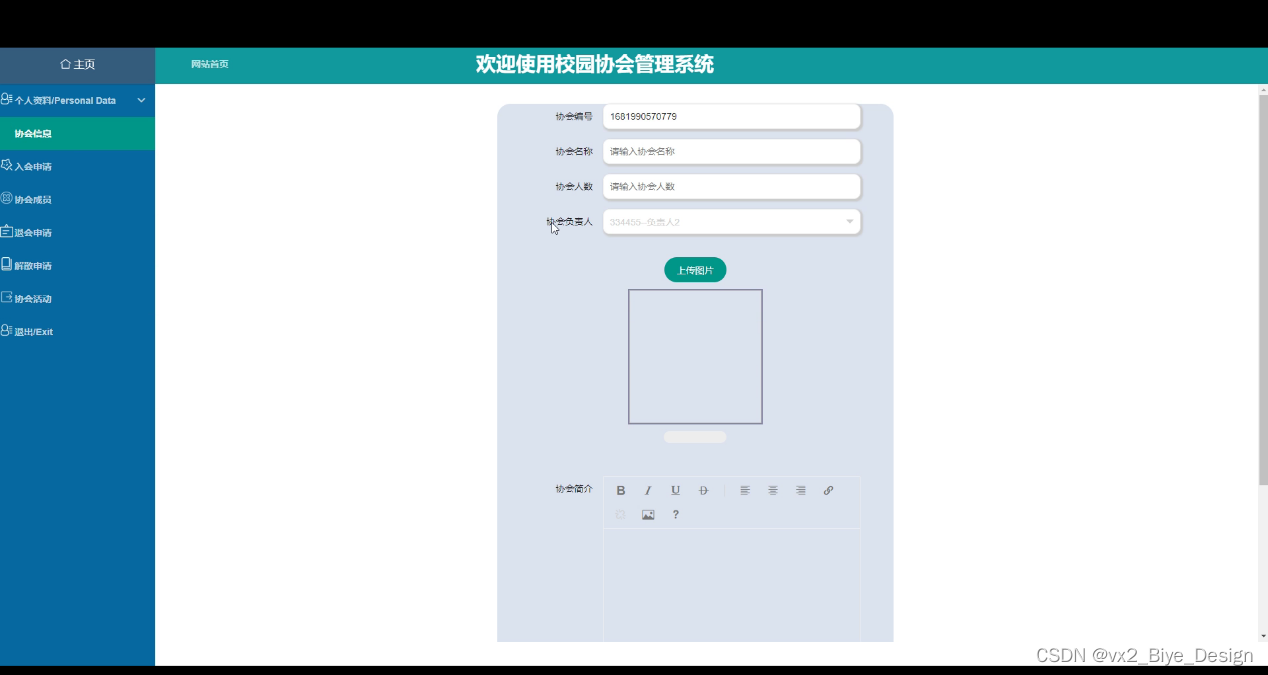Click the icon next to 协会活动
This screenshot has height=675, width=1268.
coord(6,297)
